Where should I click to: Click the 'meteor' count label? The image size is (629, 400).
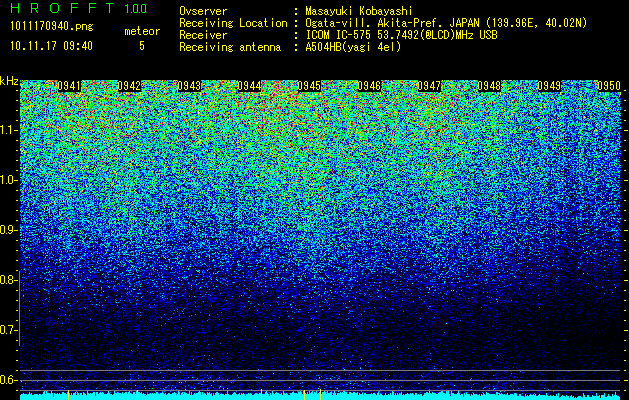pyautogui.click(x=142, y=31)
